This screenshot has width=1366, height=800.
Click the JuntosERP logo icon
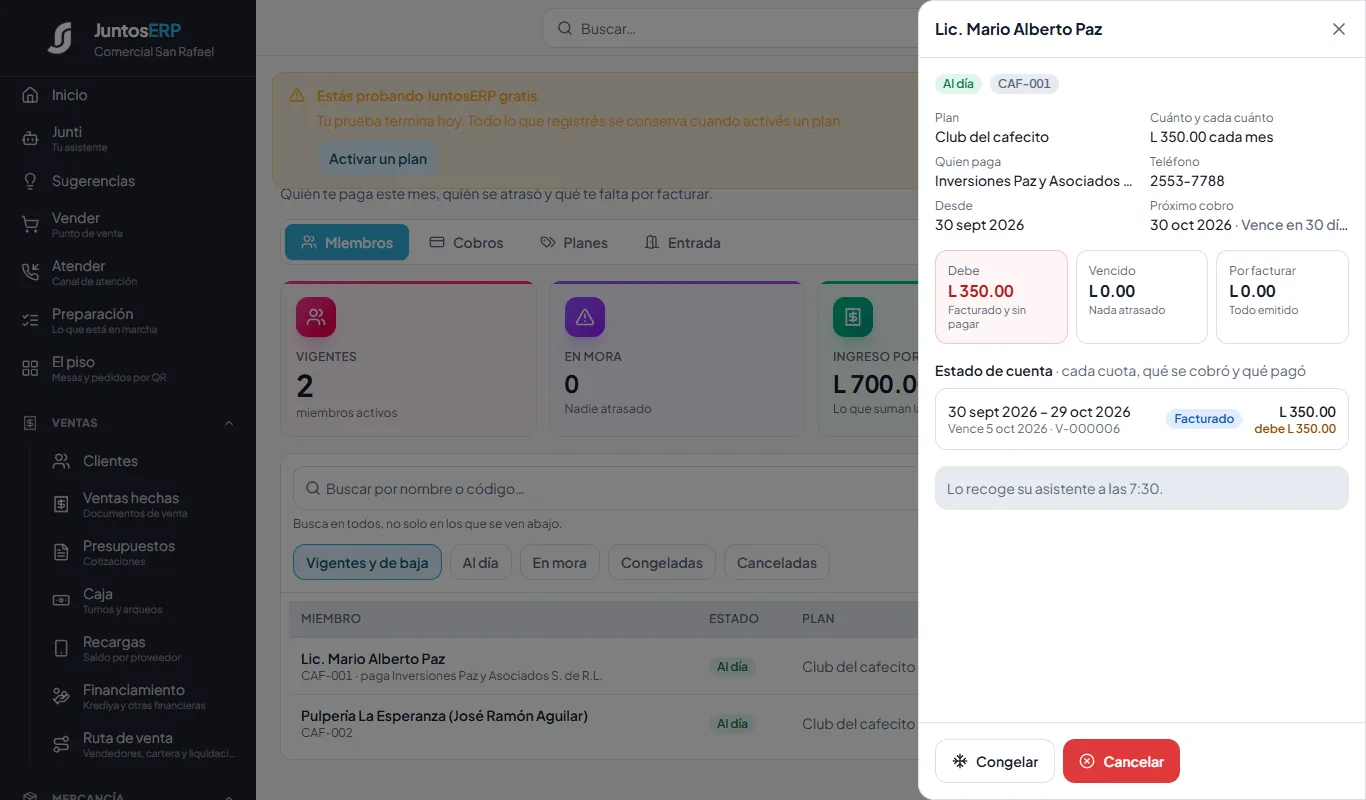(60, 38)
